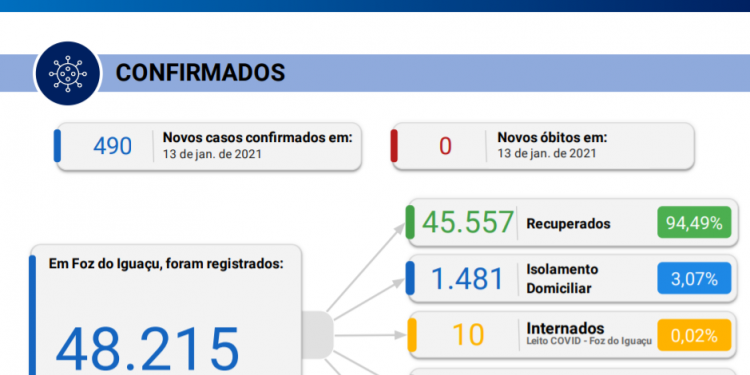Select the Internados label
Viewport: 750px width, 375px height.
(x=565, y=329)
